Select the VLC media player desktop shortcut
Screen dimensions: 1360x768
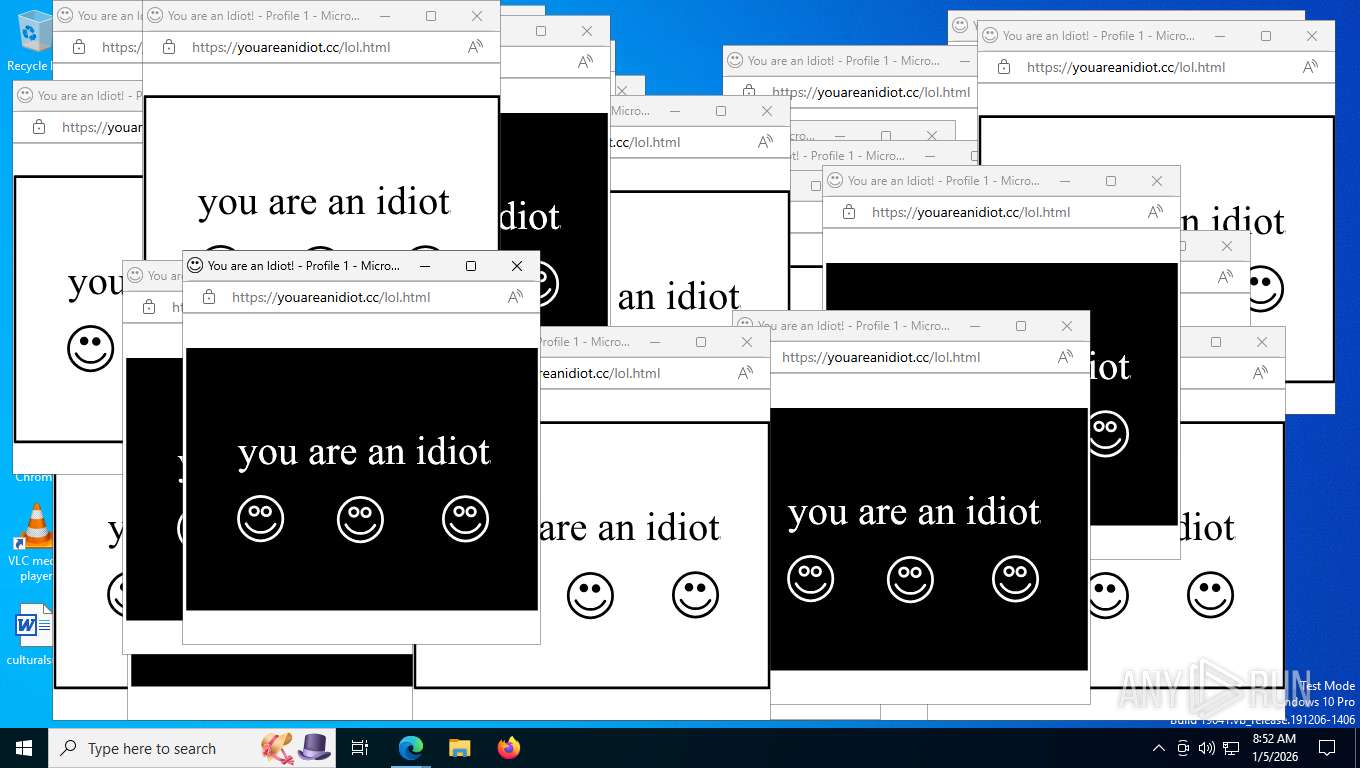[x=34, y=542]
